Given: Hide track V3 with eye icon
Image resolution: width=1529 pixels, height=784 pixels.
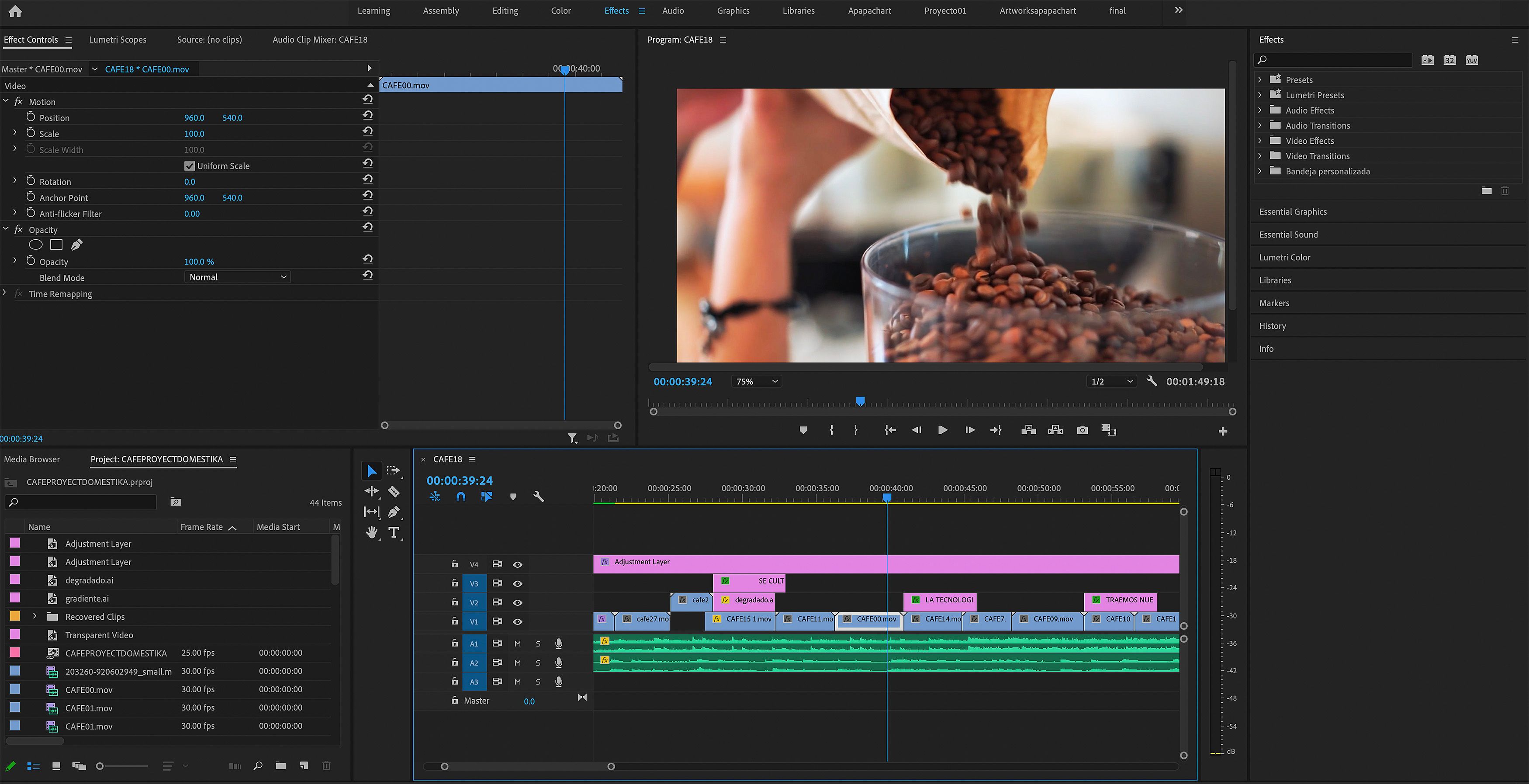Looking at the screenshot, I should (518, 584).
